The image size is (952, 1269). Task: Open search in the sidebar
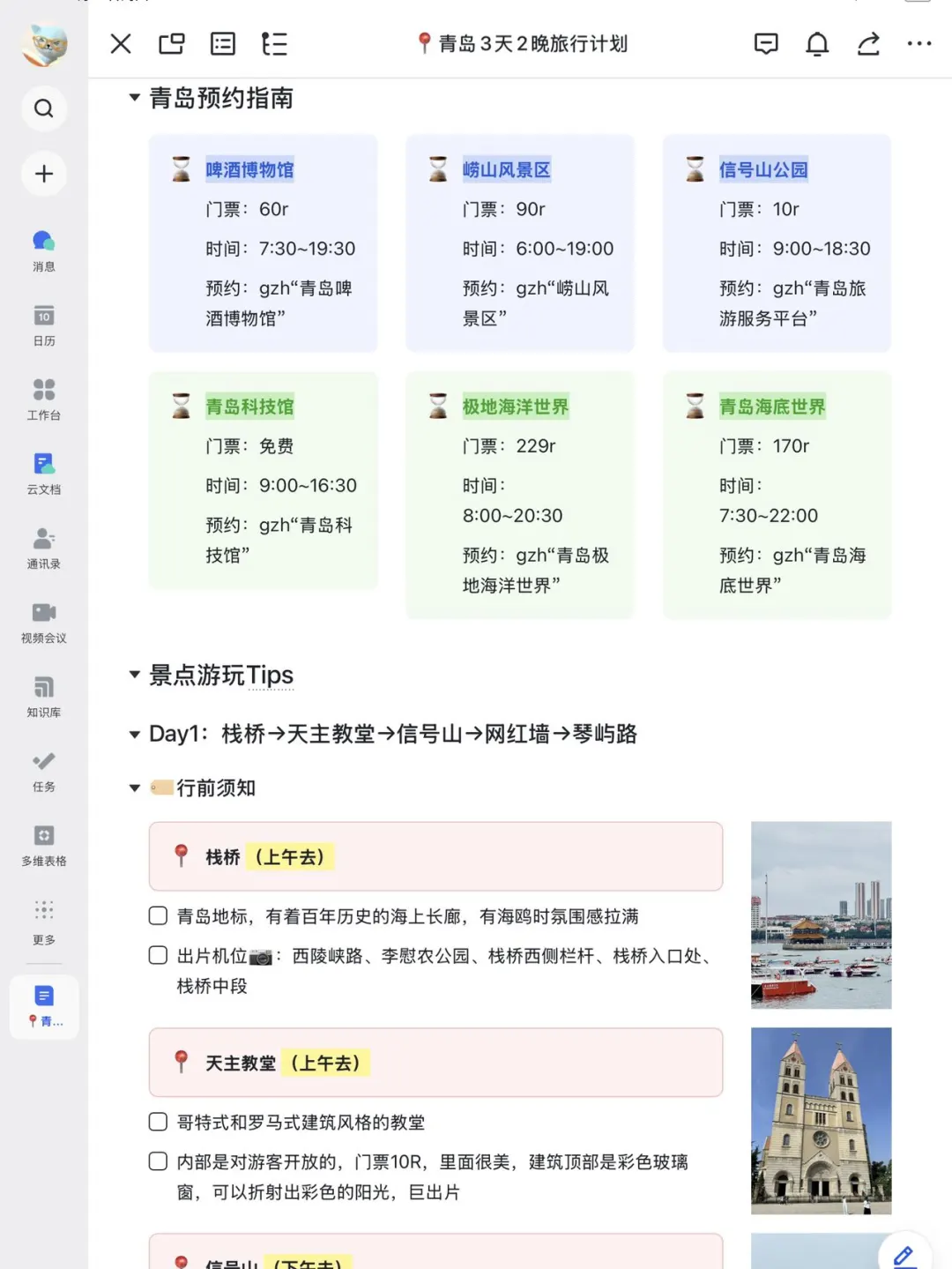[x=44, y=108]
